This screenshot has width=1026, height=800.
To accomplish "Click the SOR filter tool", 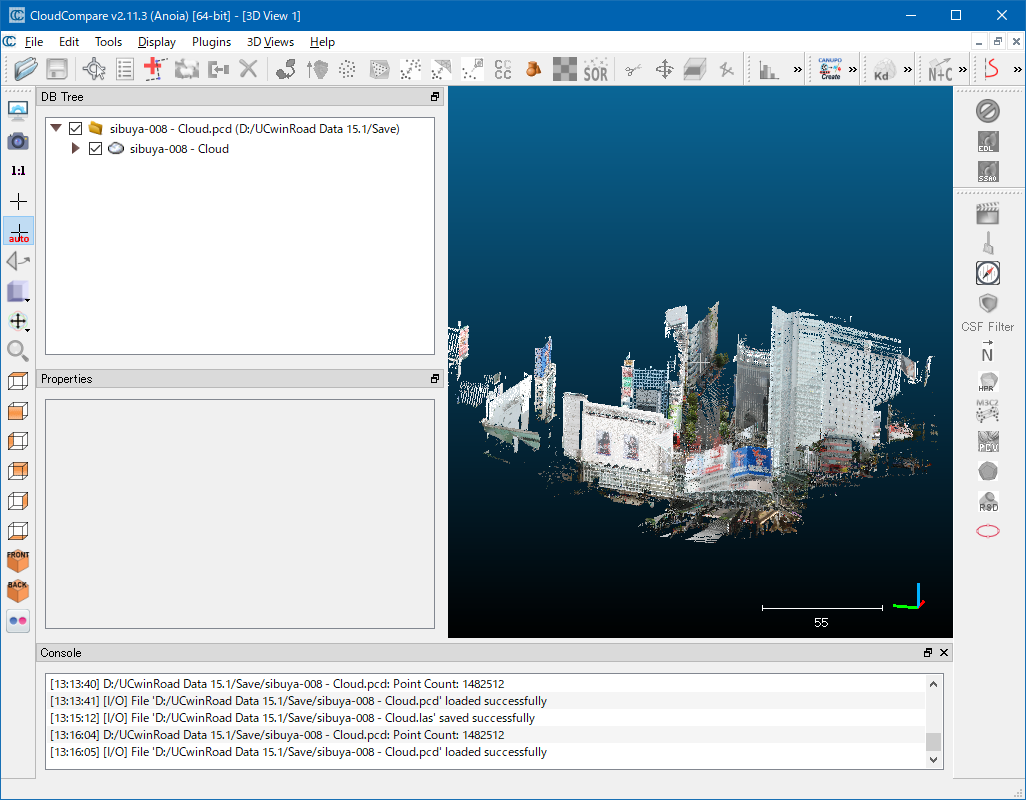I will click(595, 70).
